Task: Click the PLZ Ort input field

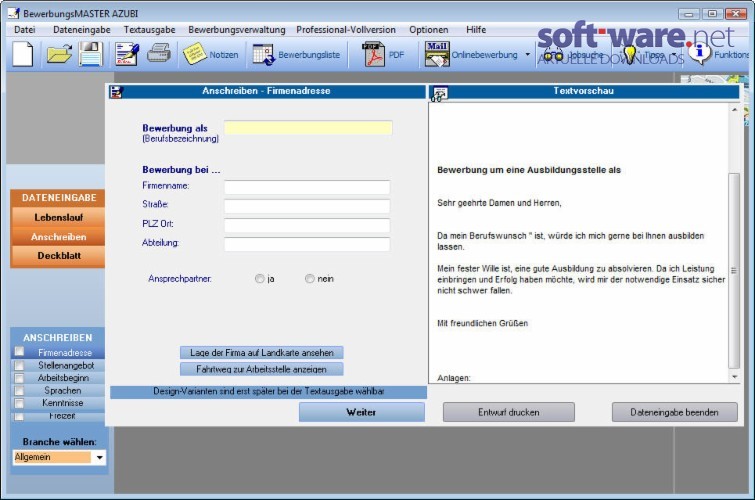Action: [x=307, y=225]
